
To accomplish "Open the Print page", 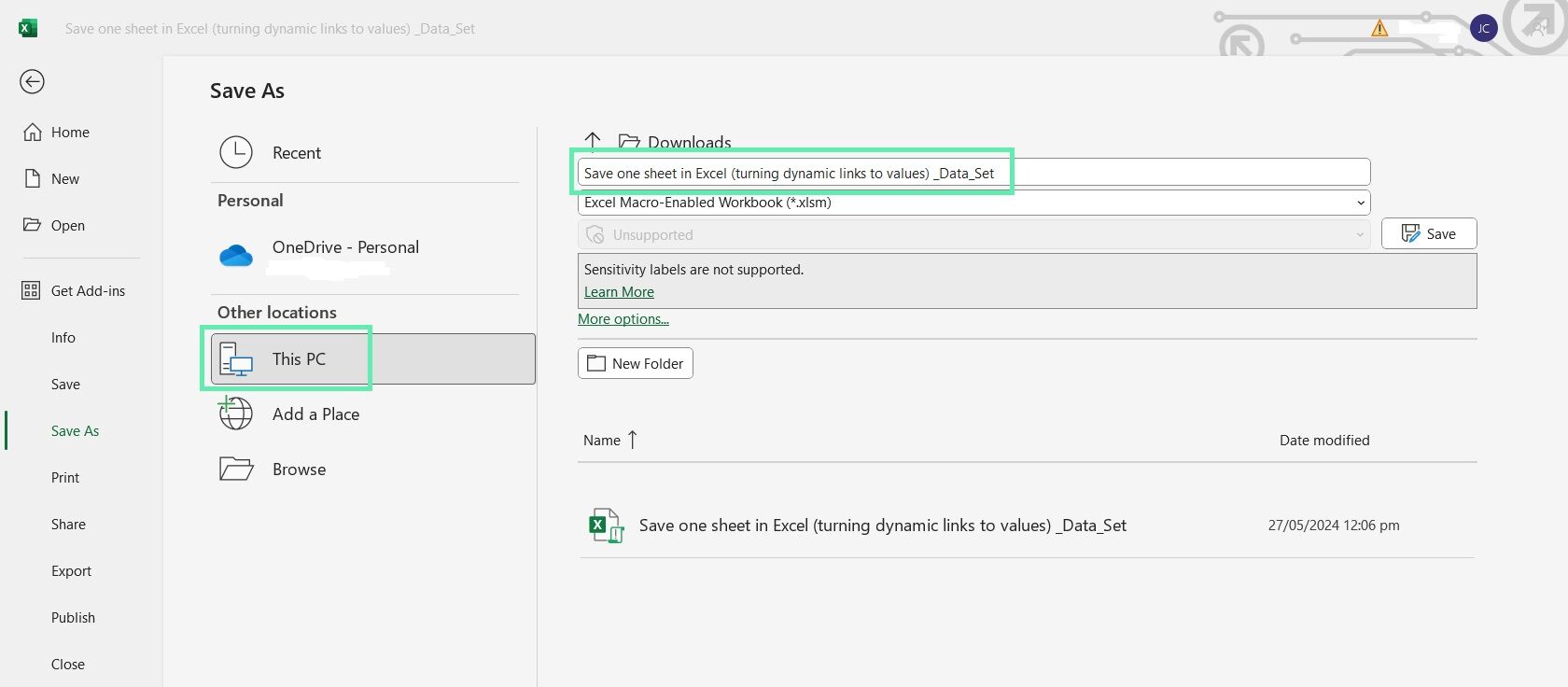I will tap(65, 478).
